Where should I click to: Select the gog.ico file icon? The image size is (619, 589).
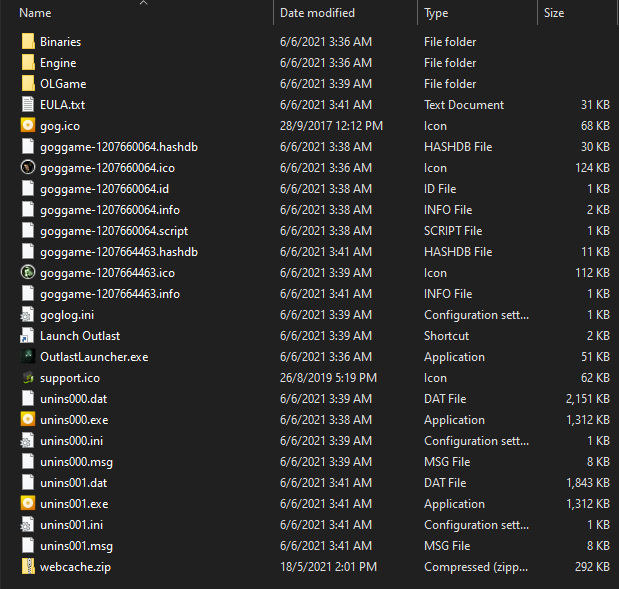coord(28,126)
